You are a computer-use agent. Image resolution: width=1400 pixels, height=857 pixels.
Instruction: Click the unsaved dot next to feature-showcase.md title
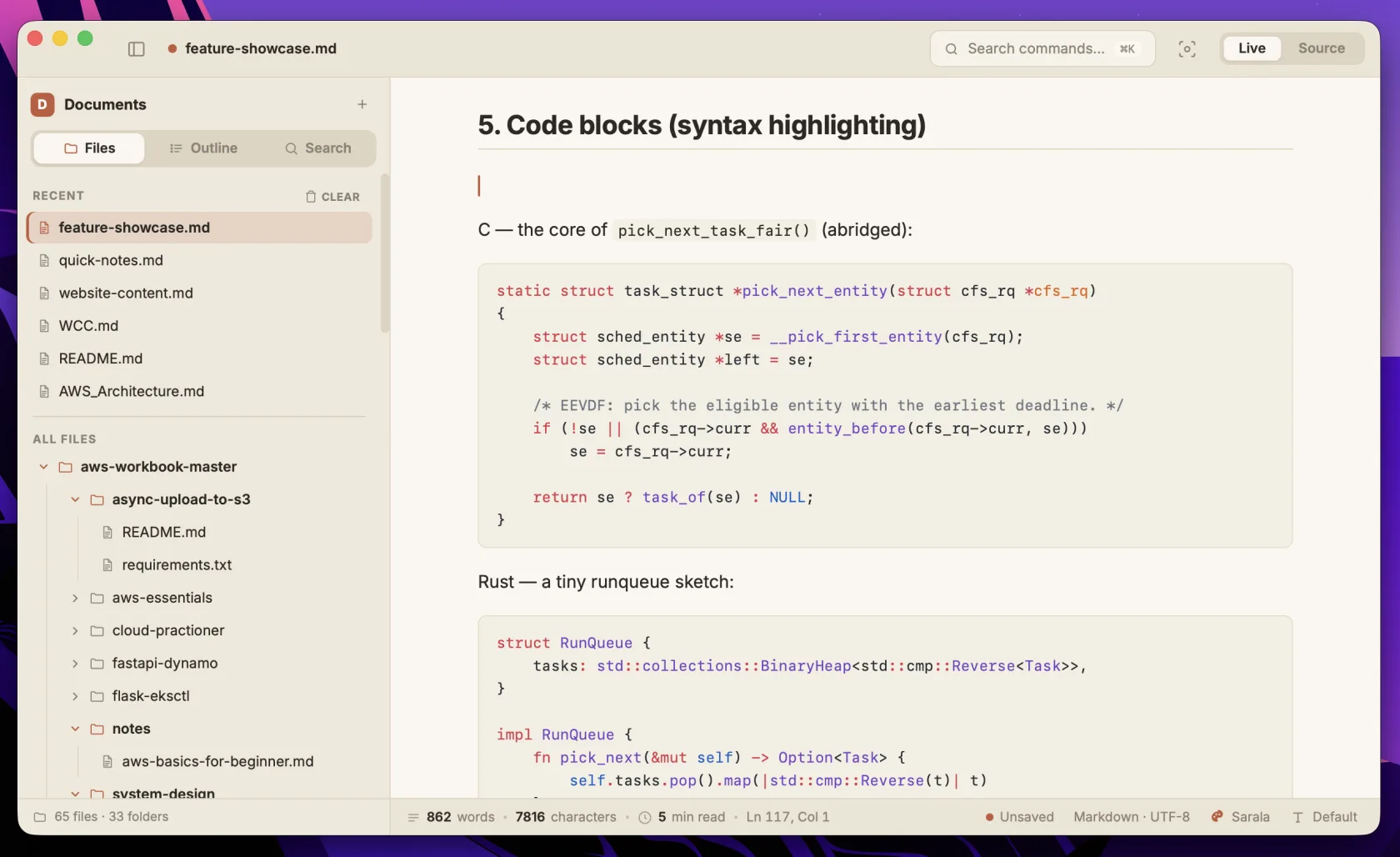172,49
